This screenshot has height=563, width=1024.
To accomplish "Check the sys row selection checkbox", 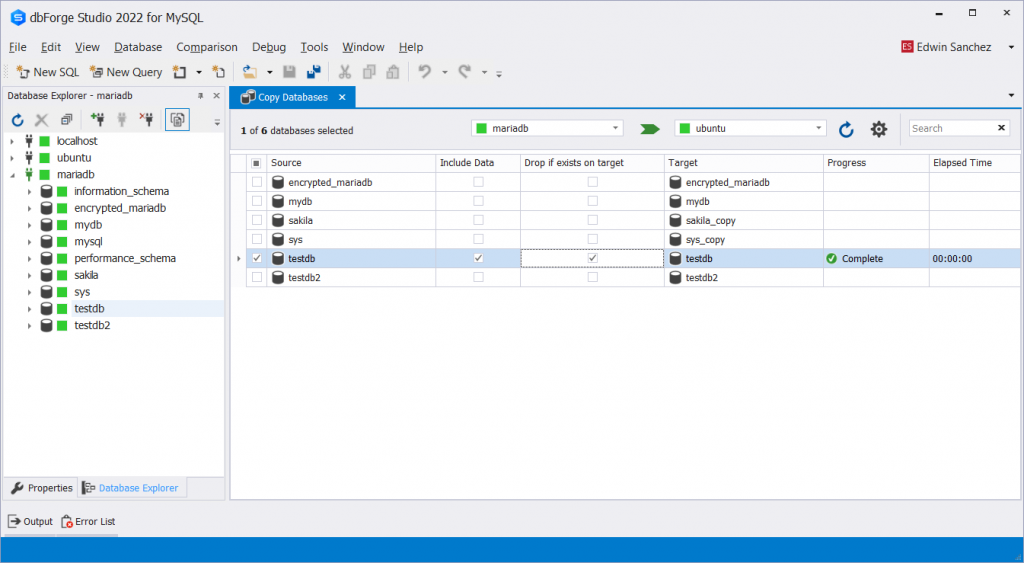I will pyautogui.click(x=257, y=239).
